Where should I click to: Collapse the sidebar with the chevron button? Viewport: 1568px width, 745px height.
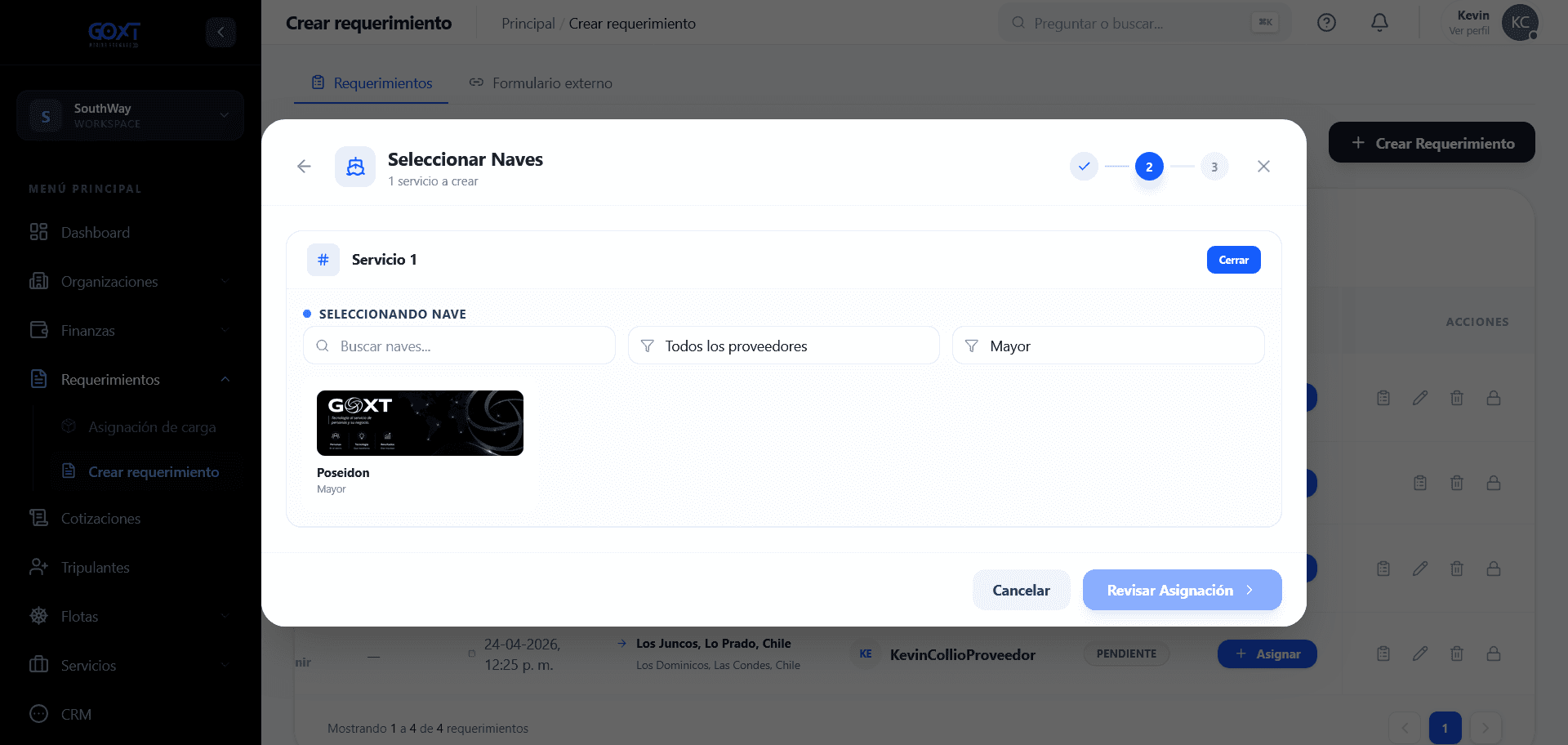[220, 33]
